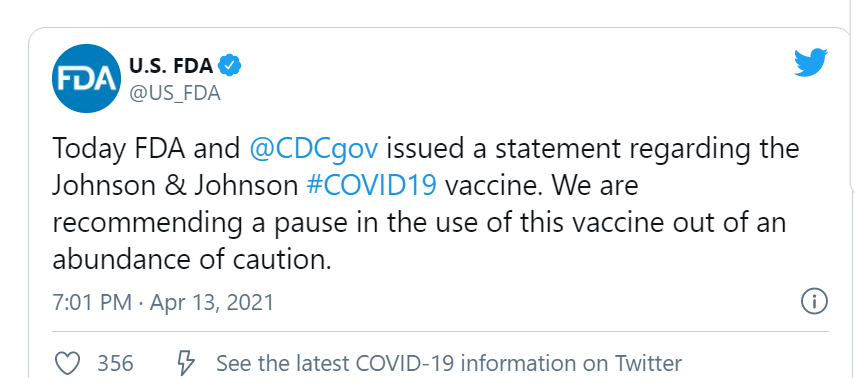Like the tweet with the heart icon
The height and width of the screenshot is (378, 855).
[x=68, y=363]
